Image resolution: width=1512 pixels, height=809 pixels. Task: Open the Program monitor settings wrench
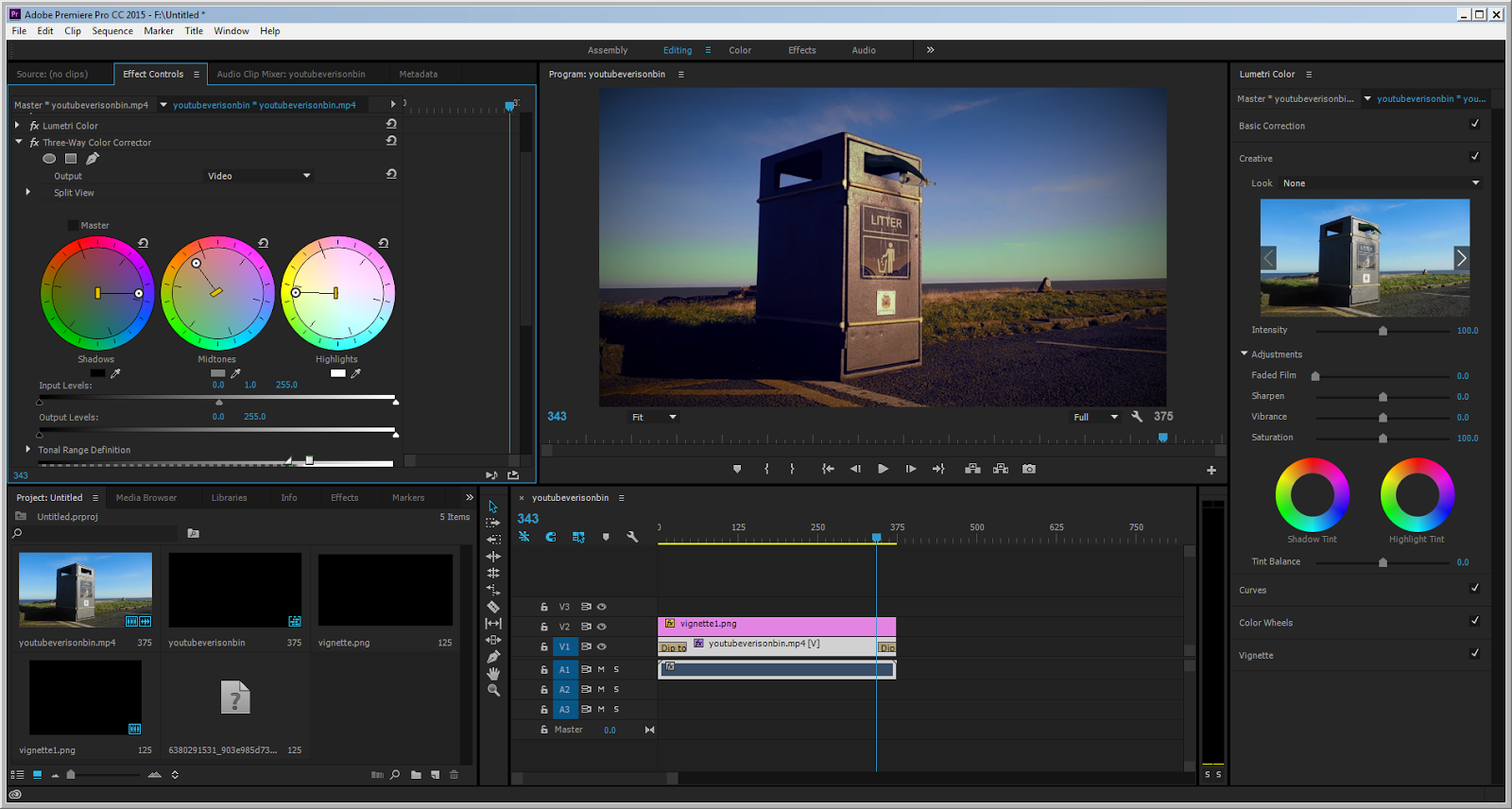point(1137,417)
